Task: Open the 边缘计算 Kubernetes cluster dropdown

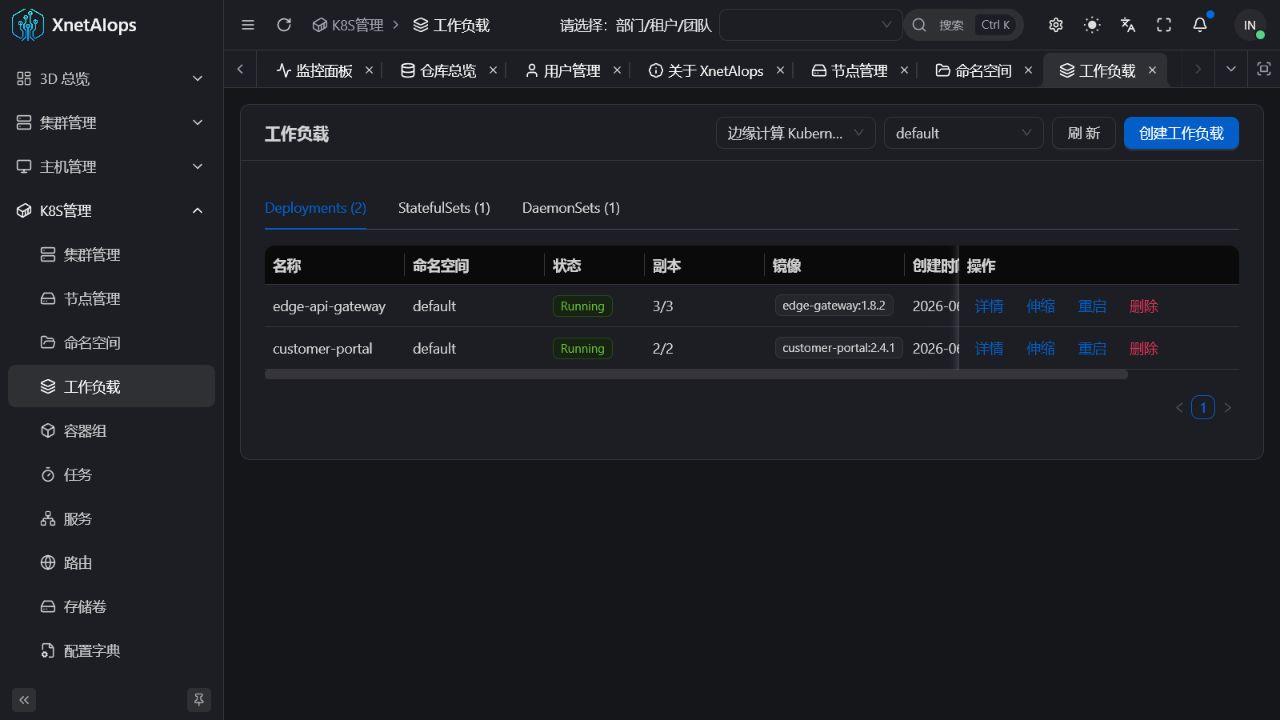Action: pos(796,133)
